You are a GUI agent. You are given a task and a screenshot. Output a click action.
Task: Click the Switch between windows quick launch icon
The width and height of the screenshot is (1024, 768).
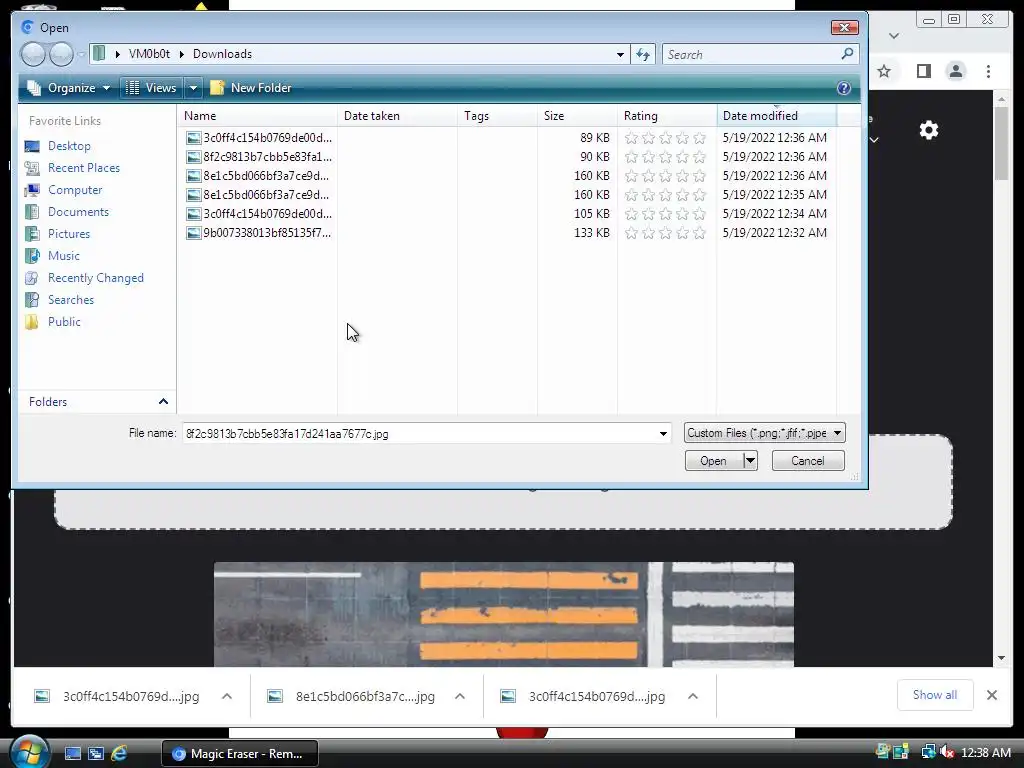[x=95, y=754]
